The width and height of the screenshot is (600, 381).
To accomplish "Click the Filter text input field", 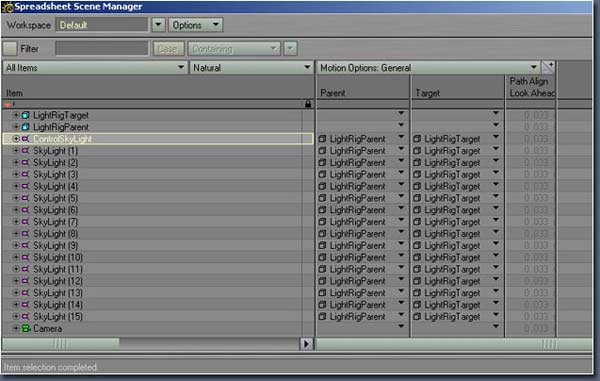I will [102, 49].
